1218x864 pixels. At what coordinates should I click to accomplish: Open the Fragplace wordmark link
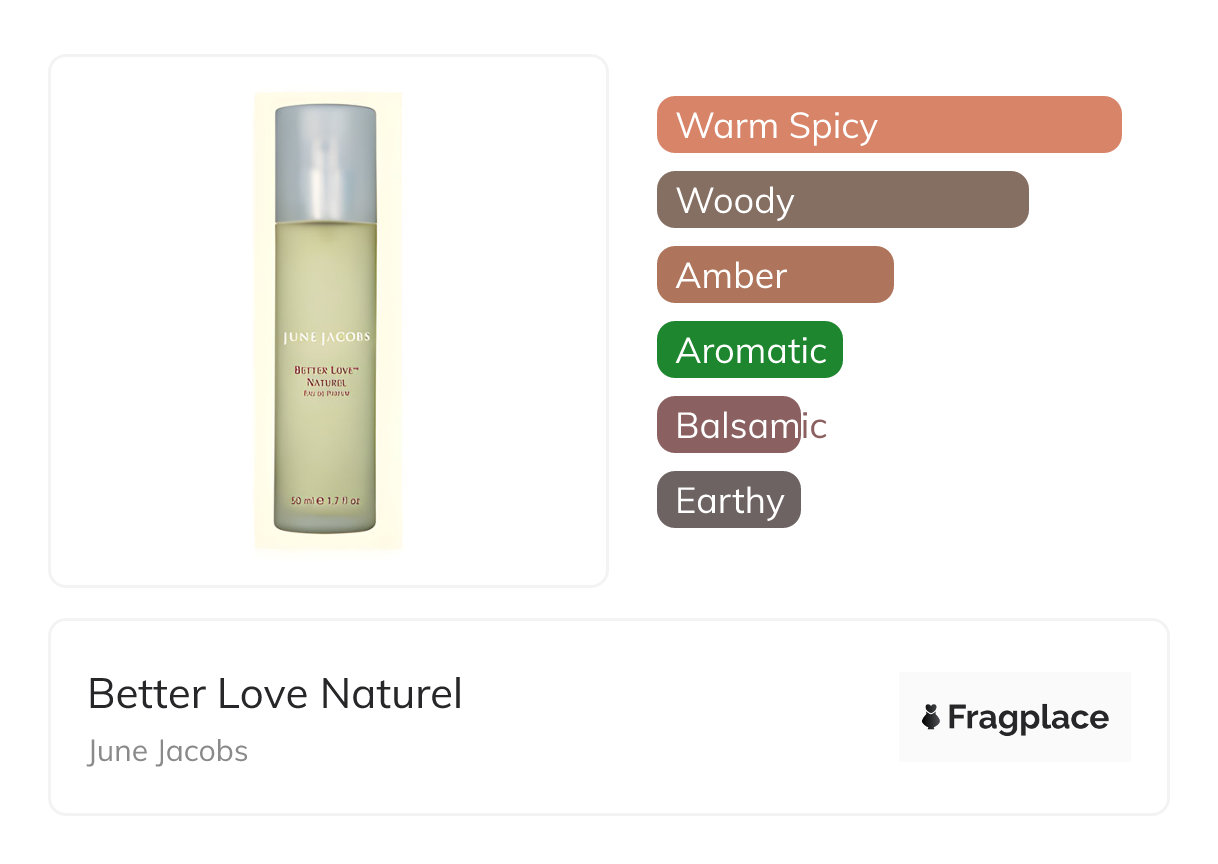[1027, 717]
